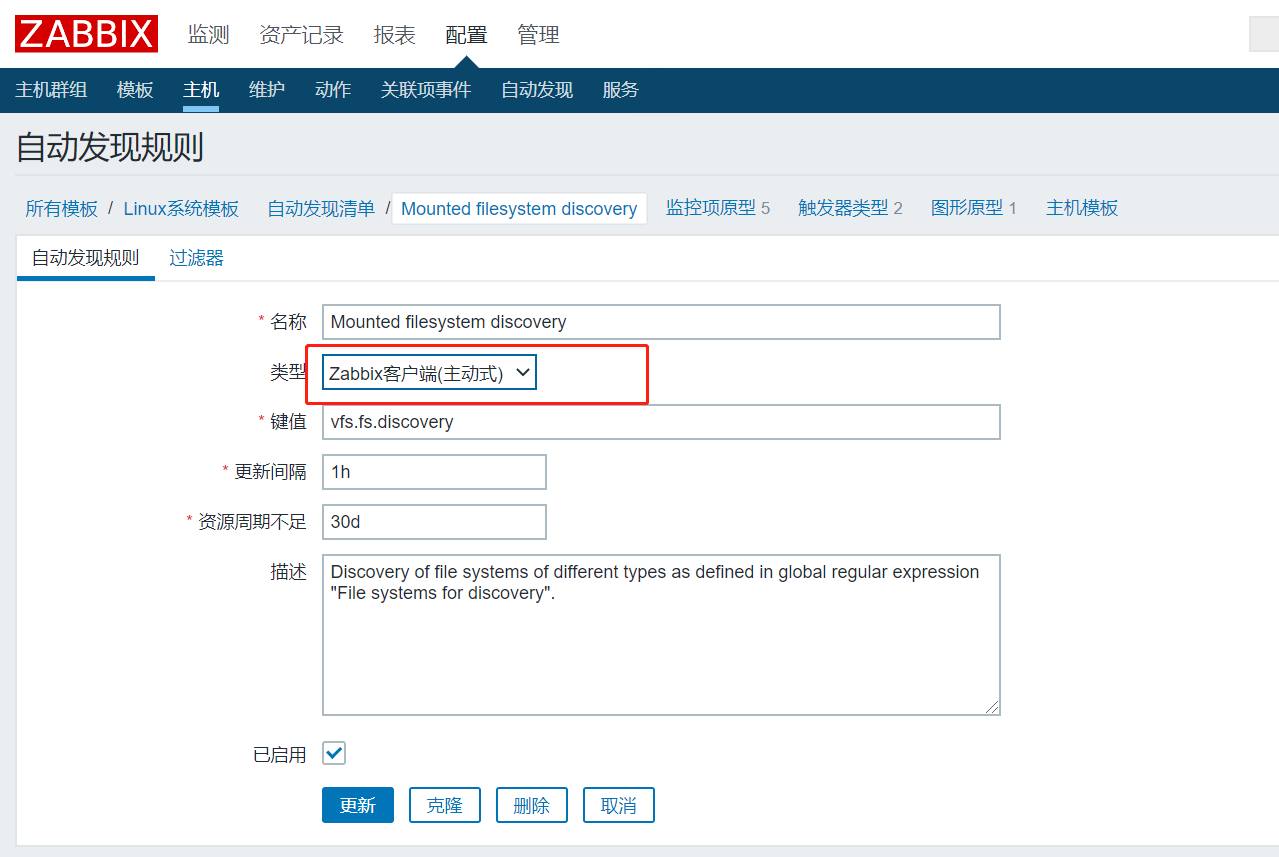This screenshot has width=1279, height=857.
Task: Click Mounted filesystem discovery breadcrumb
Action: [519, 208]
